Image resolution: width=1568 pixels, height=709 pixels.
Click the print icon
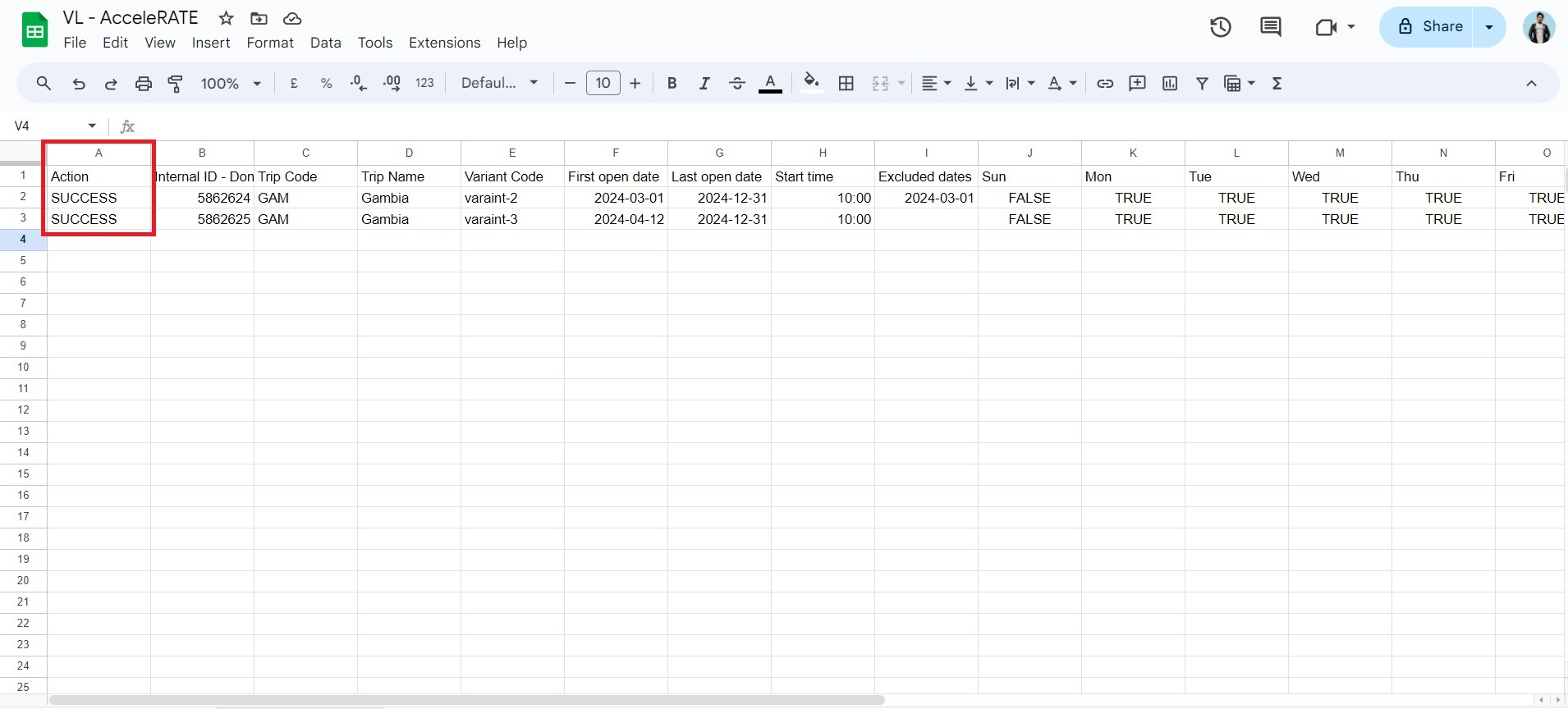[144, 84]
